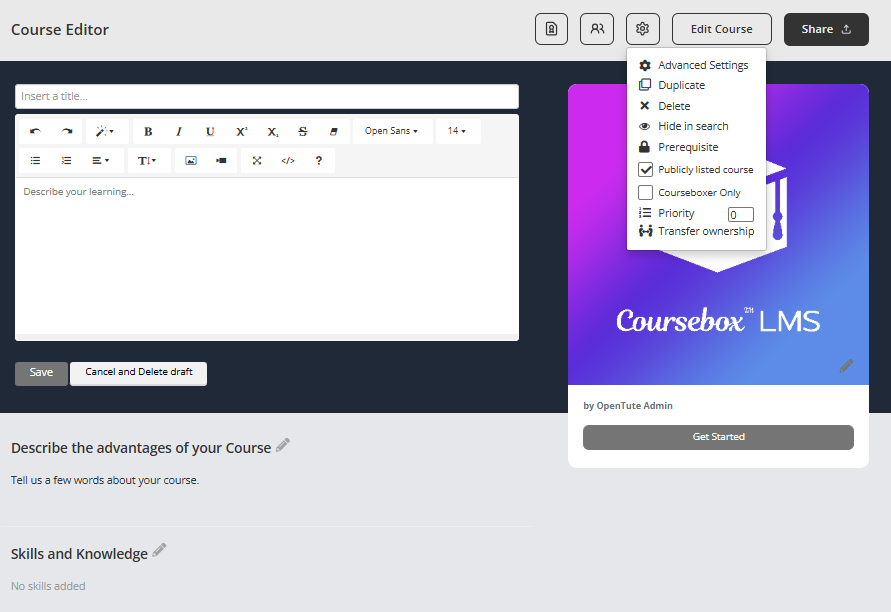Open the document icon button in header

(551, 29)
